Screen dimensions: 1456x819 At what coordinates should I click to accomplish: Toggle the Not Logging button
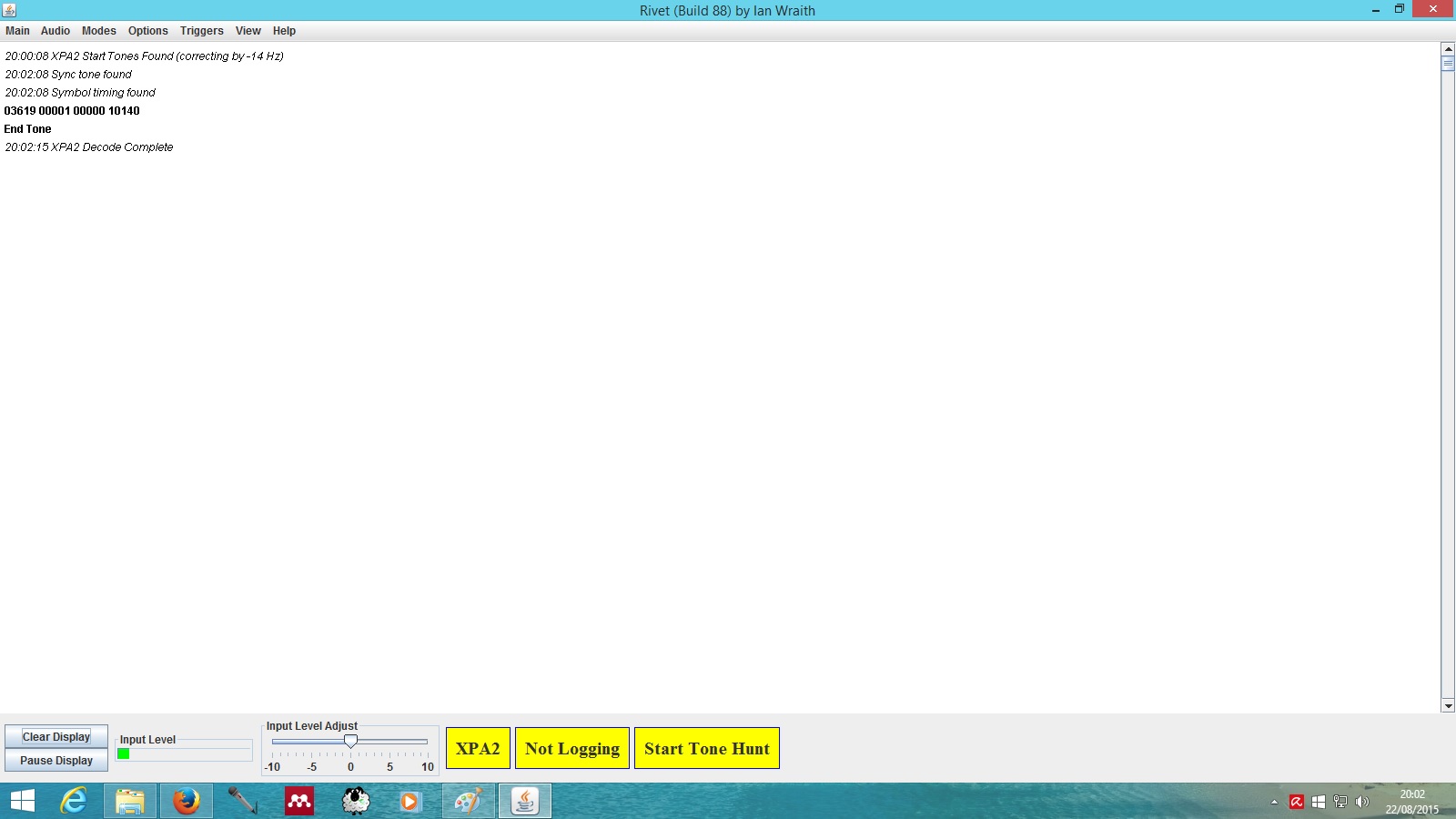571,748
